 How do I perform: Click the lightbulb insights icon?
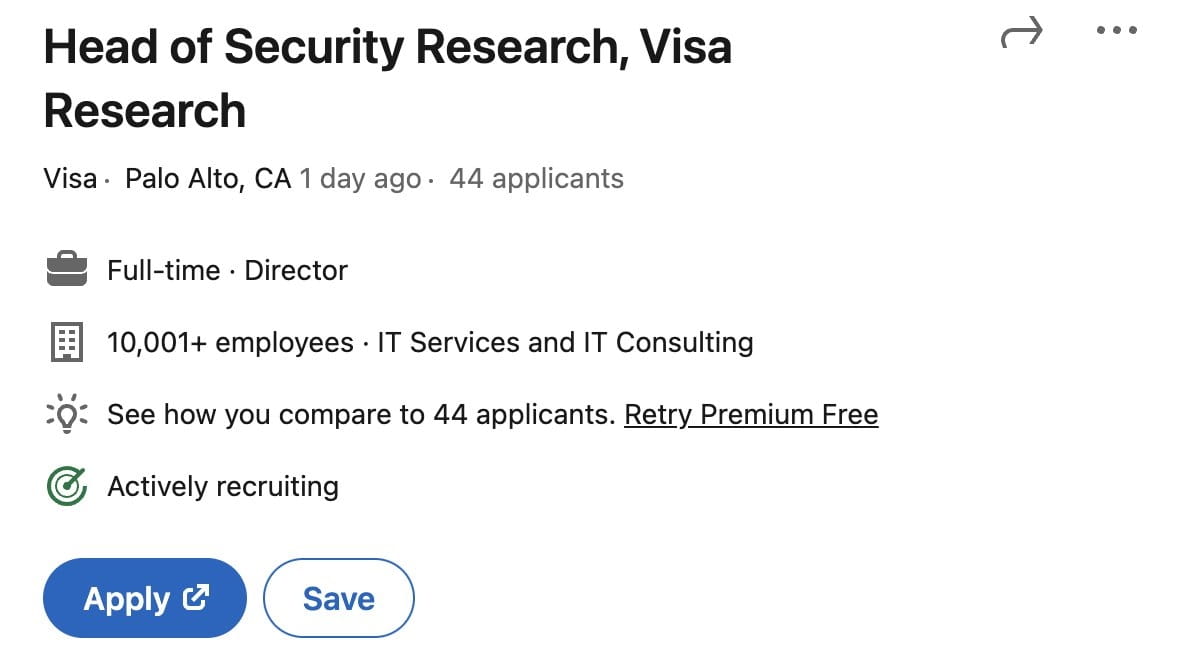click(67, 414)
